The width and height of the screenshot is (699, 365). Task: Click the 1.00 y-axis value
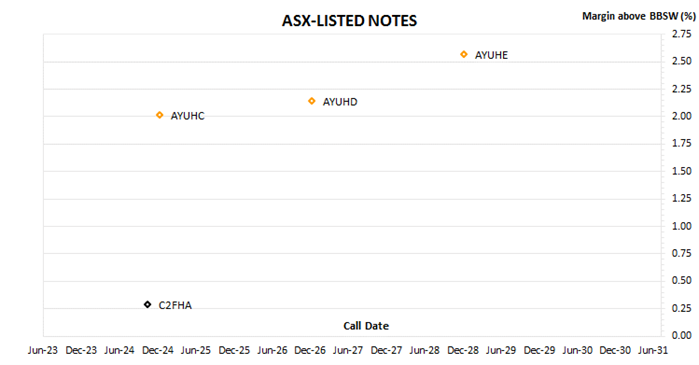coord(682,226)
